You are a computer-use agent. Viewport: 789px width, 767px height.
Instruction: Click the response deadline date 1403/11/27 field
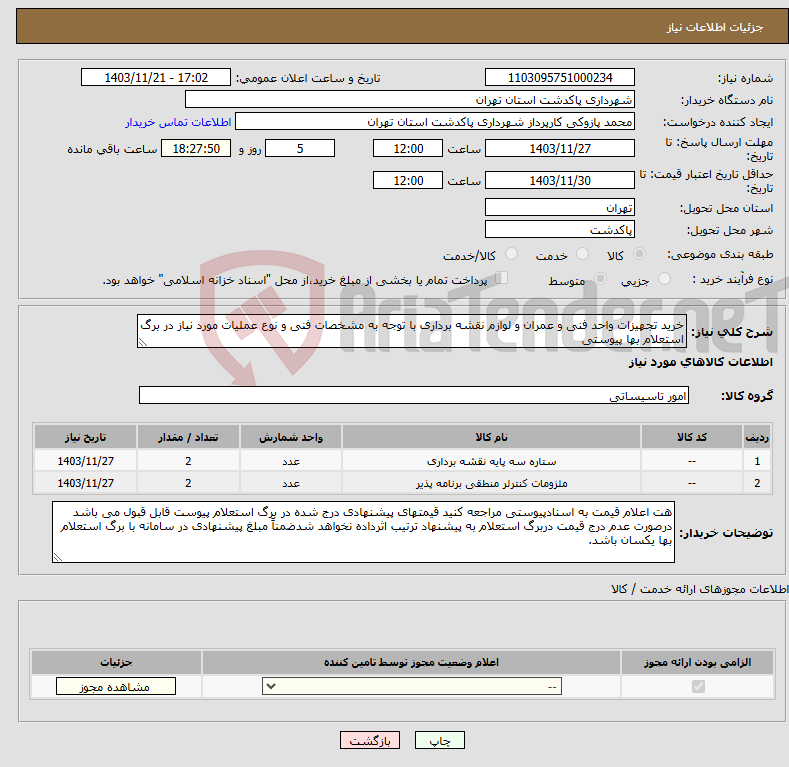[560, 148]
